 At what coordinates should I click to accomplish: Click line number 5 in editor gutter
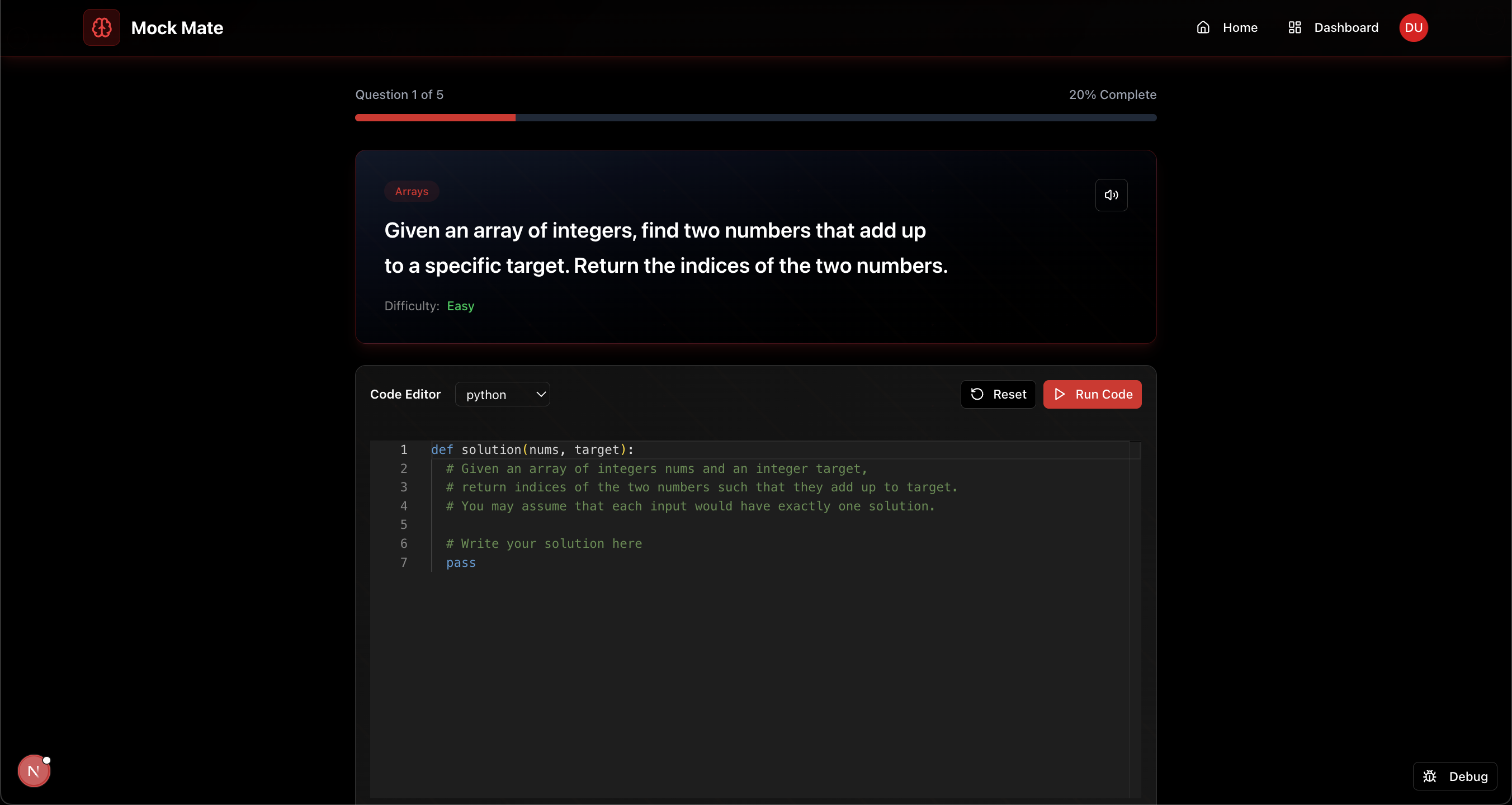coord(403,524)
